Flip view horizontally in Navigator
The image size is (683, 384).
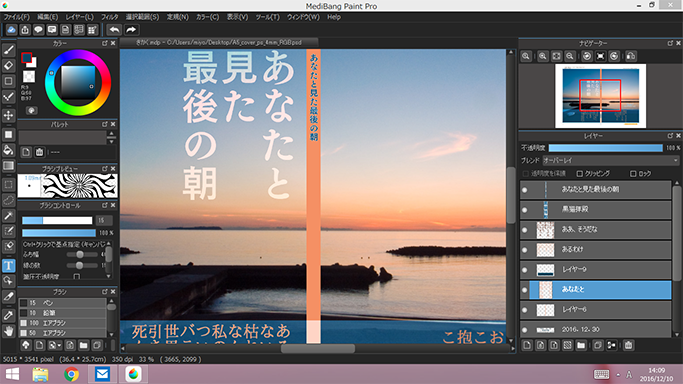pos(631,56)
